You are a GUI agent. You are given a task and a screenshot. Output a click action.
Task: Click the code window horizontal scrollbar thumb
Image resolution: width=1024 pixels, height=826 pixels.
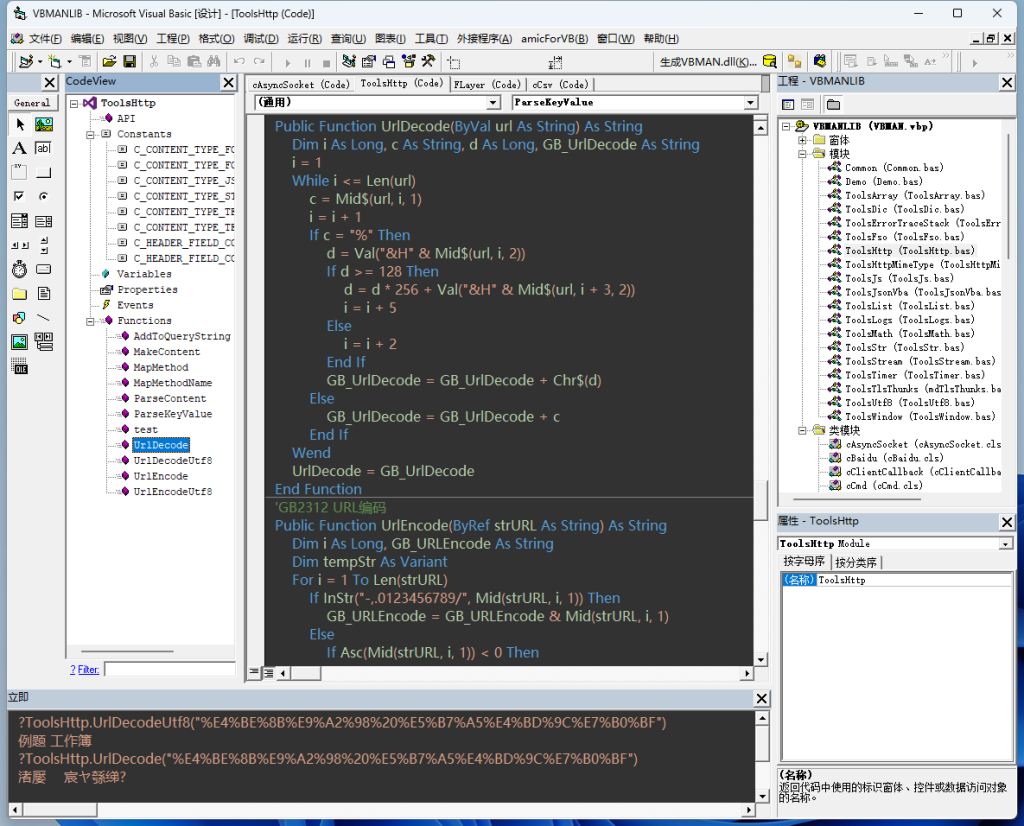click(306, 673)
